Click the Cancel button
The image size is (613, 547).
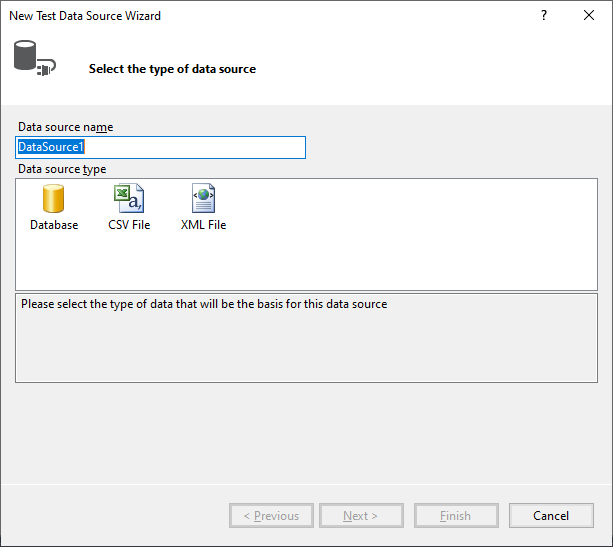[x=551, y=516]
